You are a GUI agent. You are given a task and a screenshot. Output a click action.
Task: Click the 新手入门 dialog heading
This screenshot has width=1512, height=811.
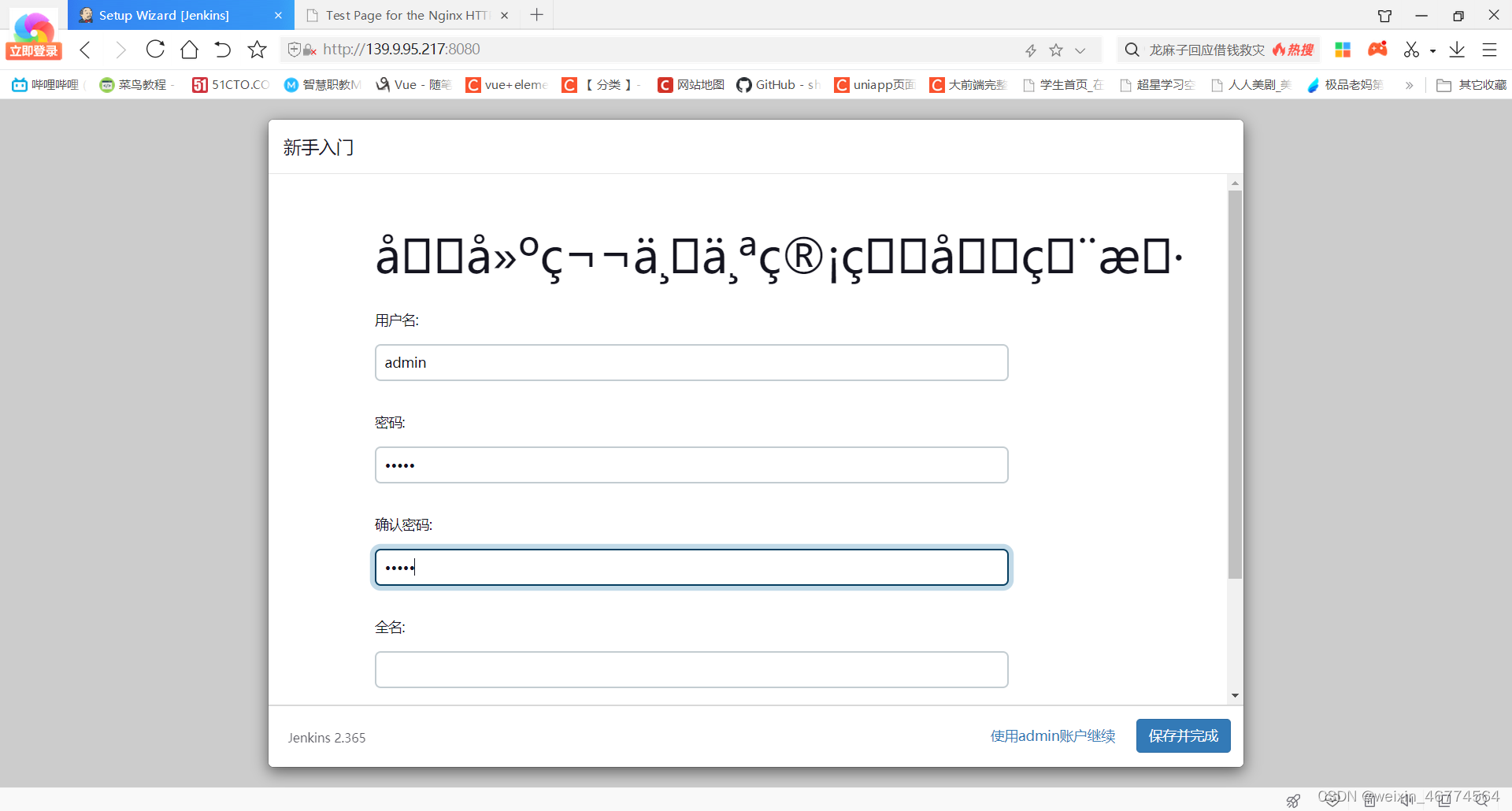point(318,147)
